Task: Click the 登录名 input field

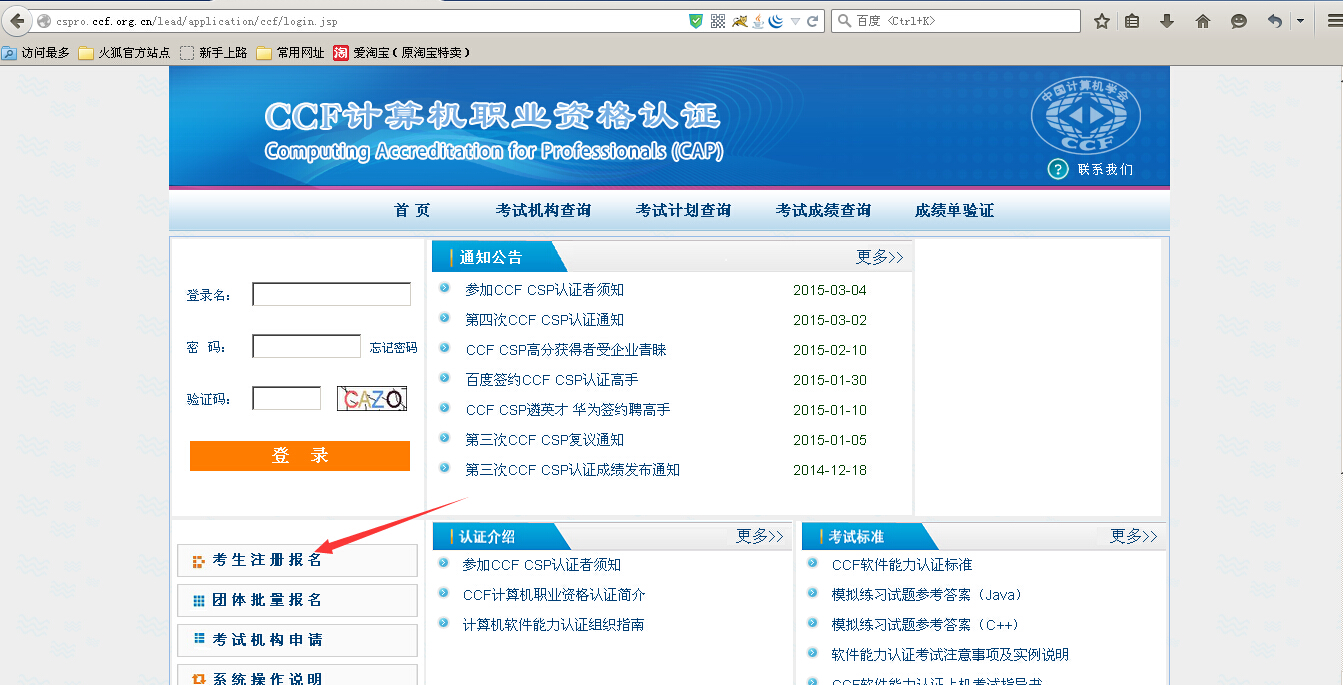Action: click(x=331, y=294)
